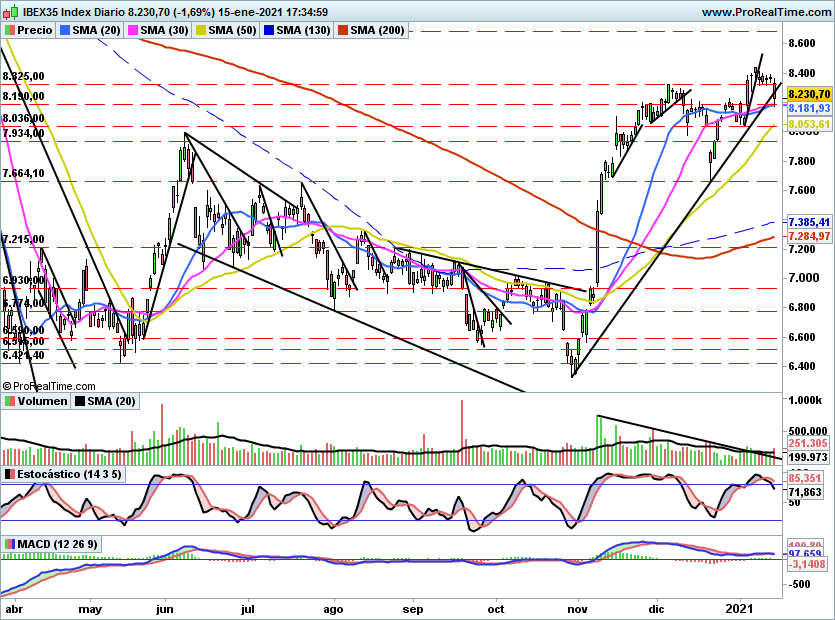The width and height of the screenshot is (835, 620).
Task: Click the Estocástico indicator legend icon
Action: pos(10,474)
